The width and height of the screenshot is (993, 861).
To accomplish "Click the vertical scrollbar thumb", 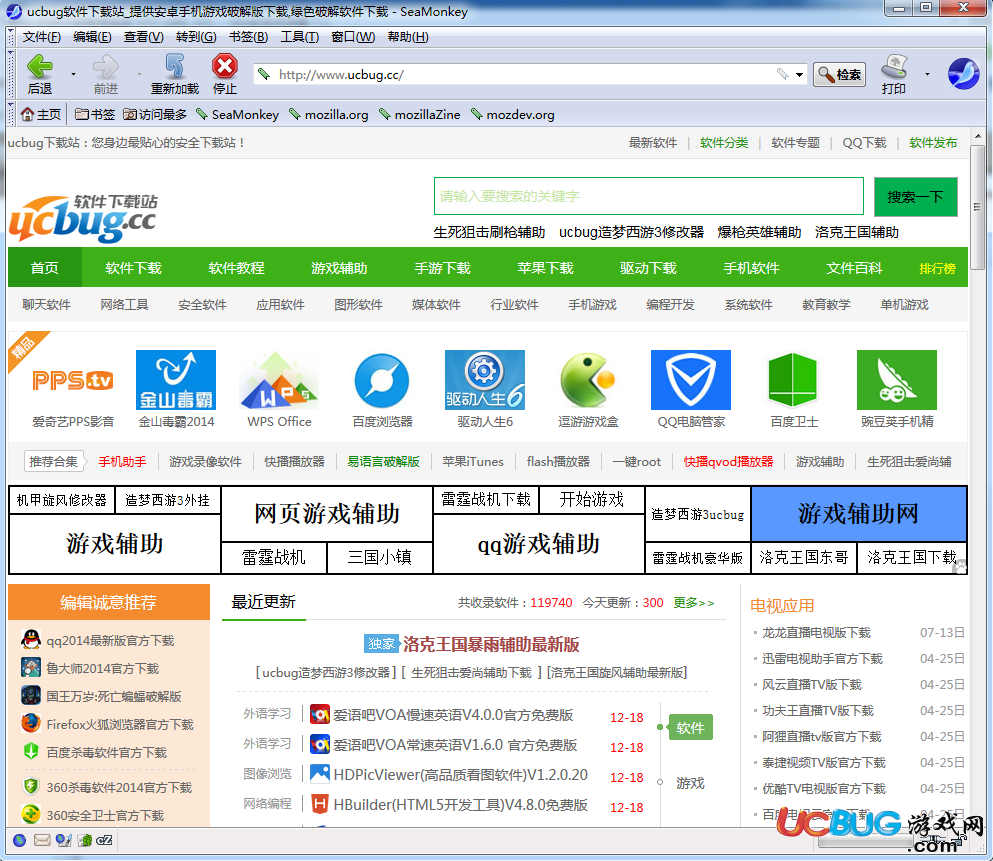I will coord(978,208).
